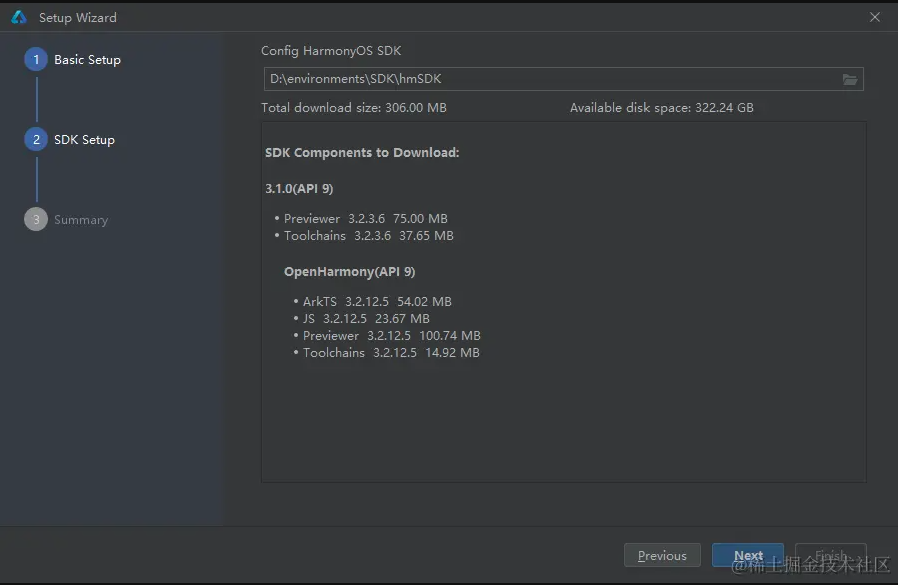Viewport: 898px width, 585px height.
Task: Click the Previous button
Action: 662,555
